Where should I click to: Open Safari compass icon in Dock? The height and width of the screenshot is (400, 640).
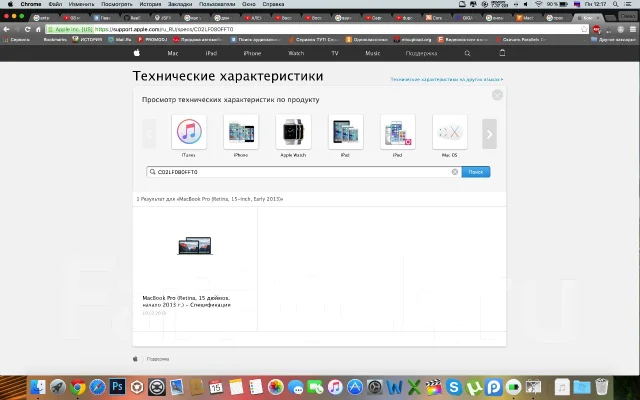[x=98, y=387]
